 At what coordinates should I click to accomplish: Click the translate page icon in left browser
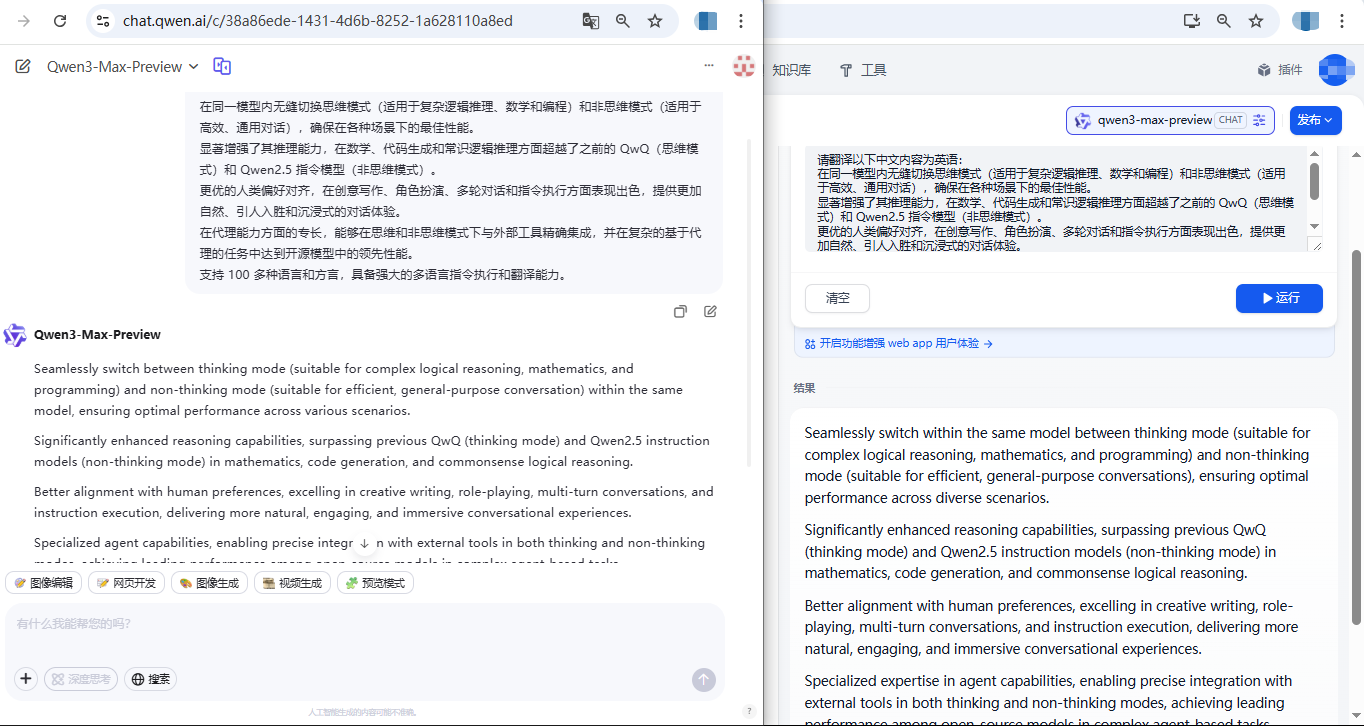(x=591, y=21)
